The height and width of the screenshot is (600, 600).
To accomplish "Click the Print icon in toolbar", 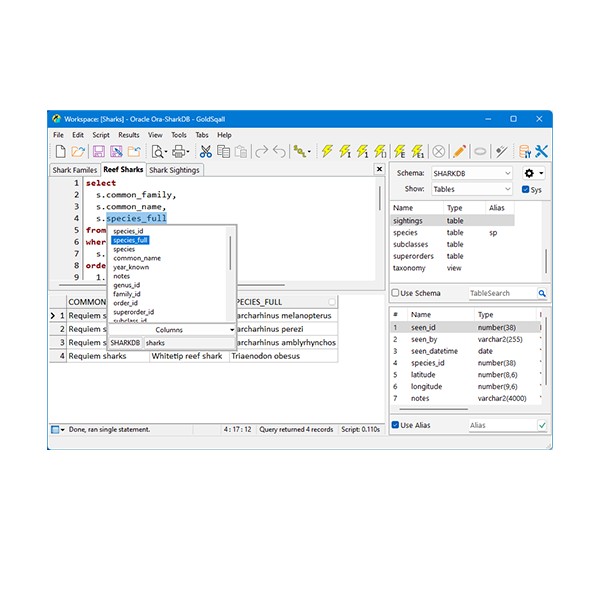I will (x=180, y=152).
